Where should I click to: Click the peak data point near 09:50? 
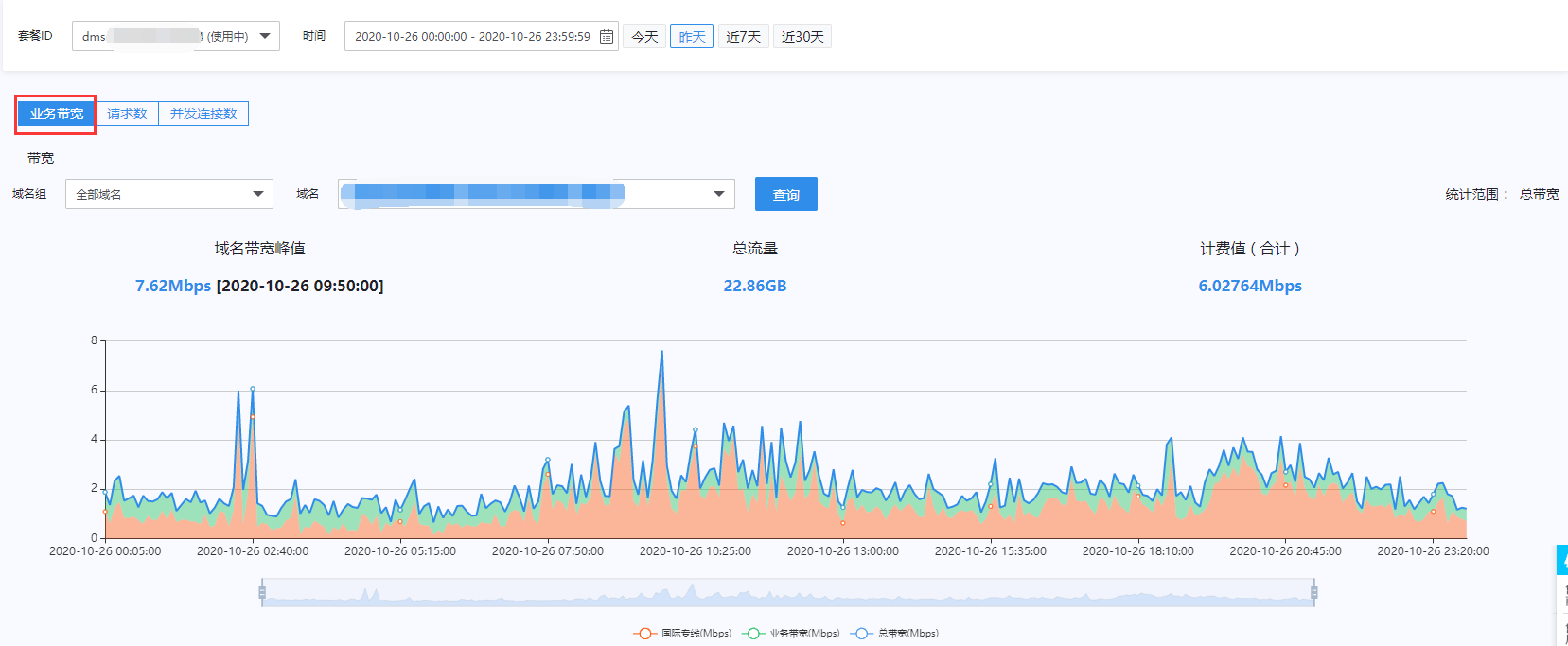coord(661,352)
